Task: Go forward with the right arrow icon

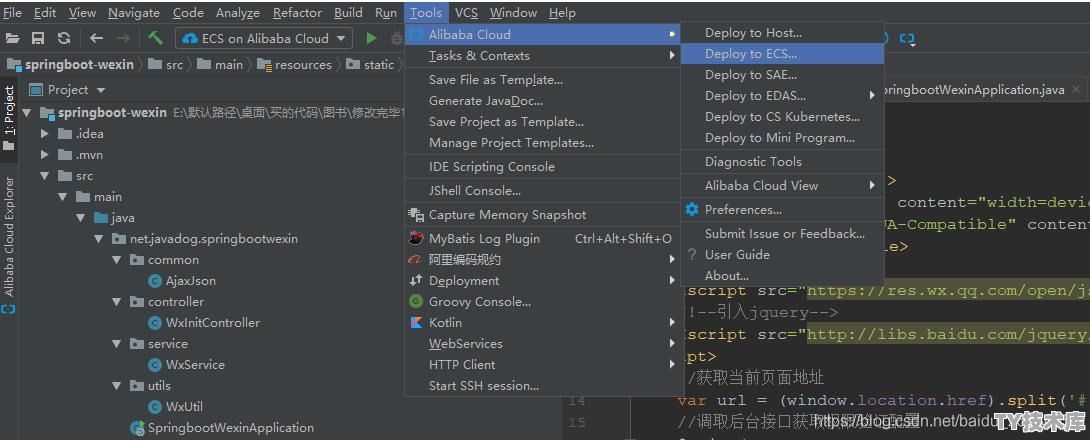Action: (123, 39)
